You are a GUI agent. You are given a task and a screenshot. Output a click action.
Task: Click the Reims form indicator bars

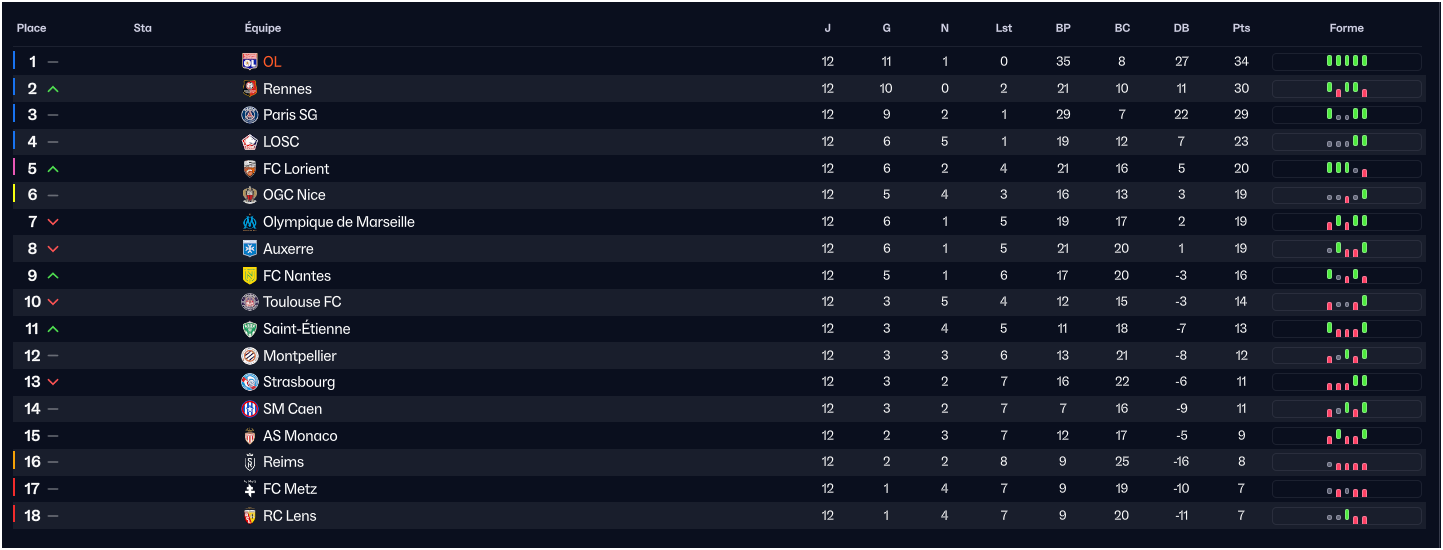click(1346, 463)
